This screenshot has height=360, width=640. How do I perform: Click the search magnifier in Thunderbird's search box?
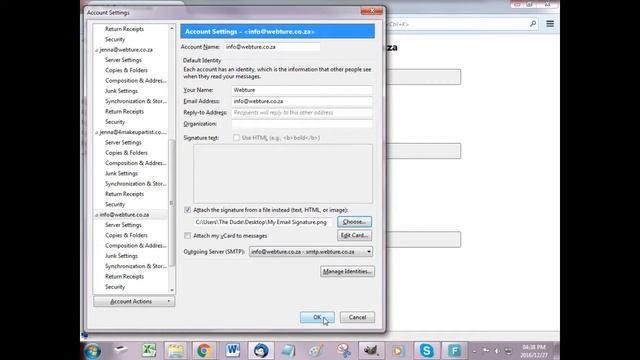point(533,24)
